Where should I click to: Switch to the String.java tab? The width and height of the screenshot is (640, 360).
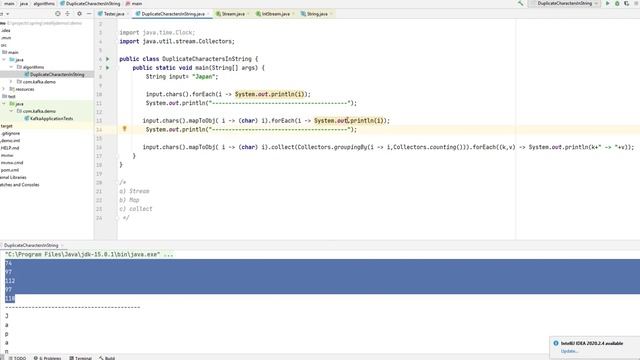tap(317, 14)
